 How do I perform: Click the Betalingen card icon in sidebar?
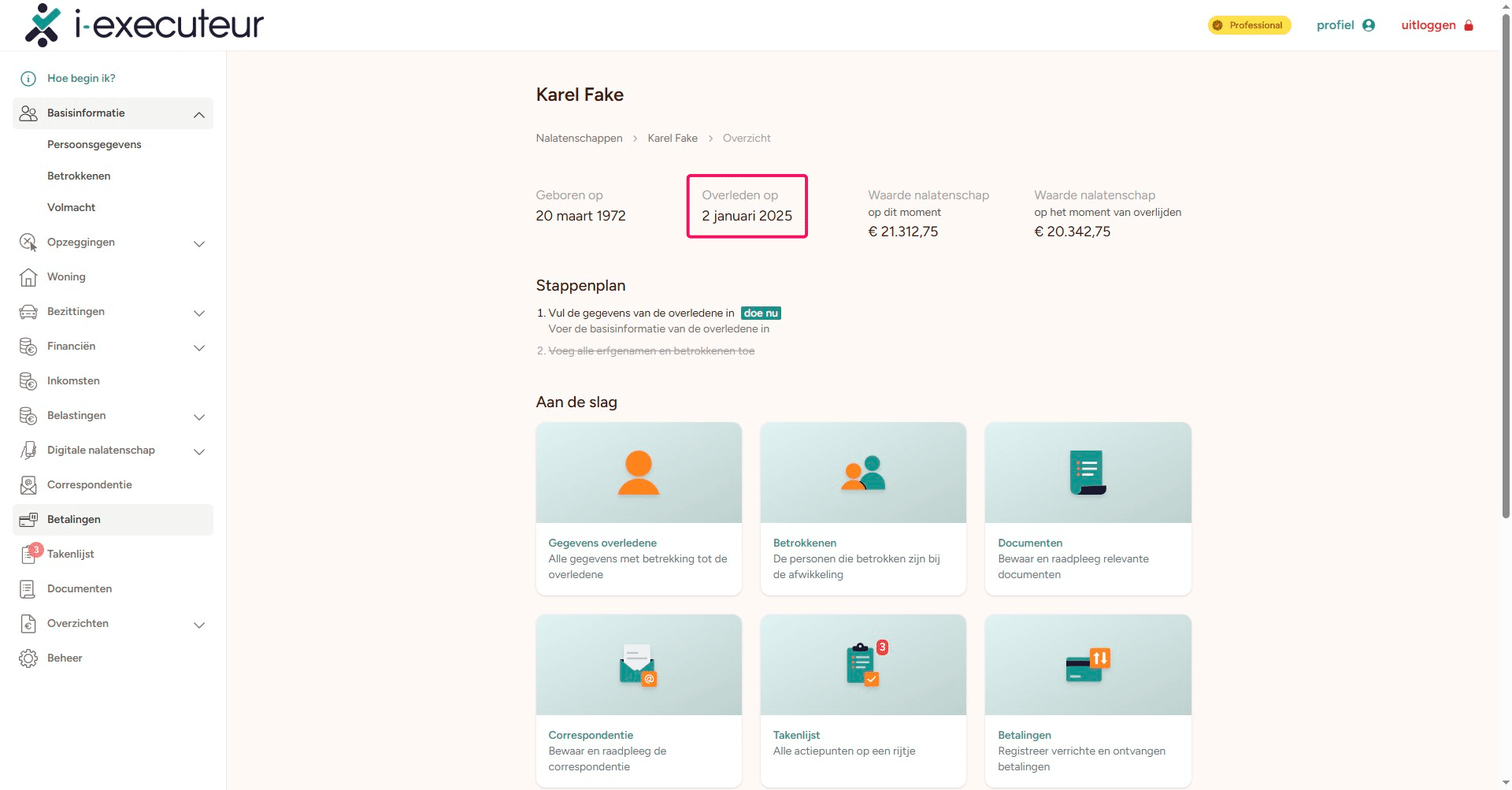(x=28, y=520)
